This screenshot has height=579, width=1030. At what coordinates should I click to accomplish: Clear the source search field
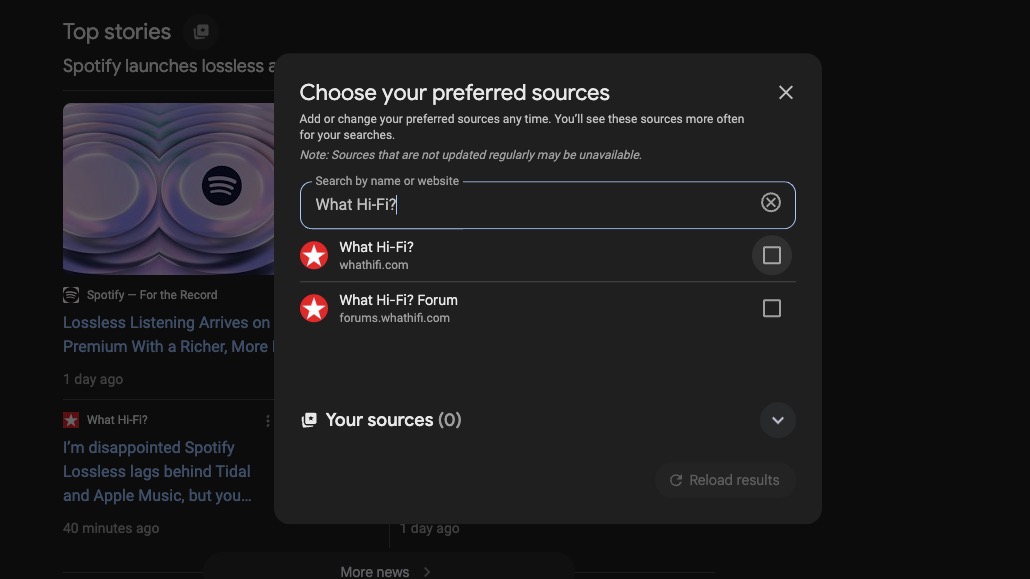click(771, 202)
